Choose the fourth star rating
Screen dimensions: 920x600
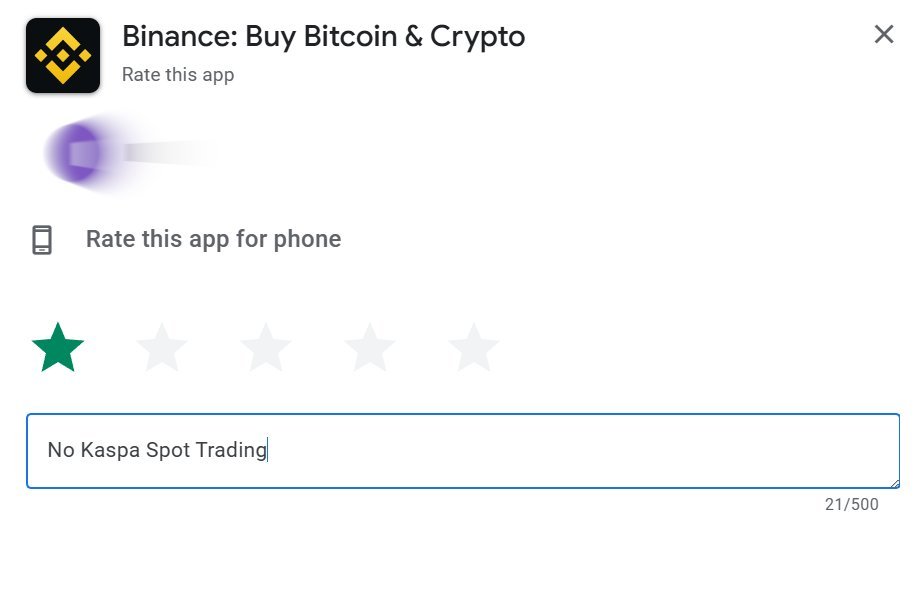(x=370, y=347)
